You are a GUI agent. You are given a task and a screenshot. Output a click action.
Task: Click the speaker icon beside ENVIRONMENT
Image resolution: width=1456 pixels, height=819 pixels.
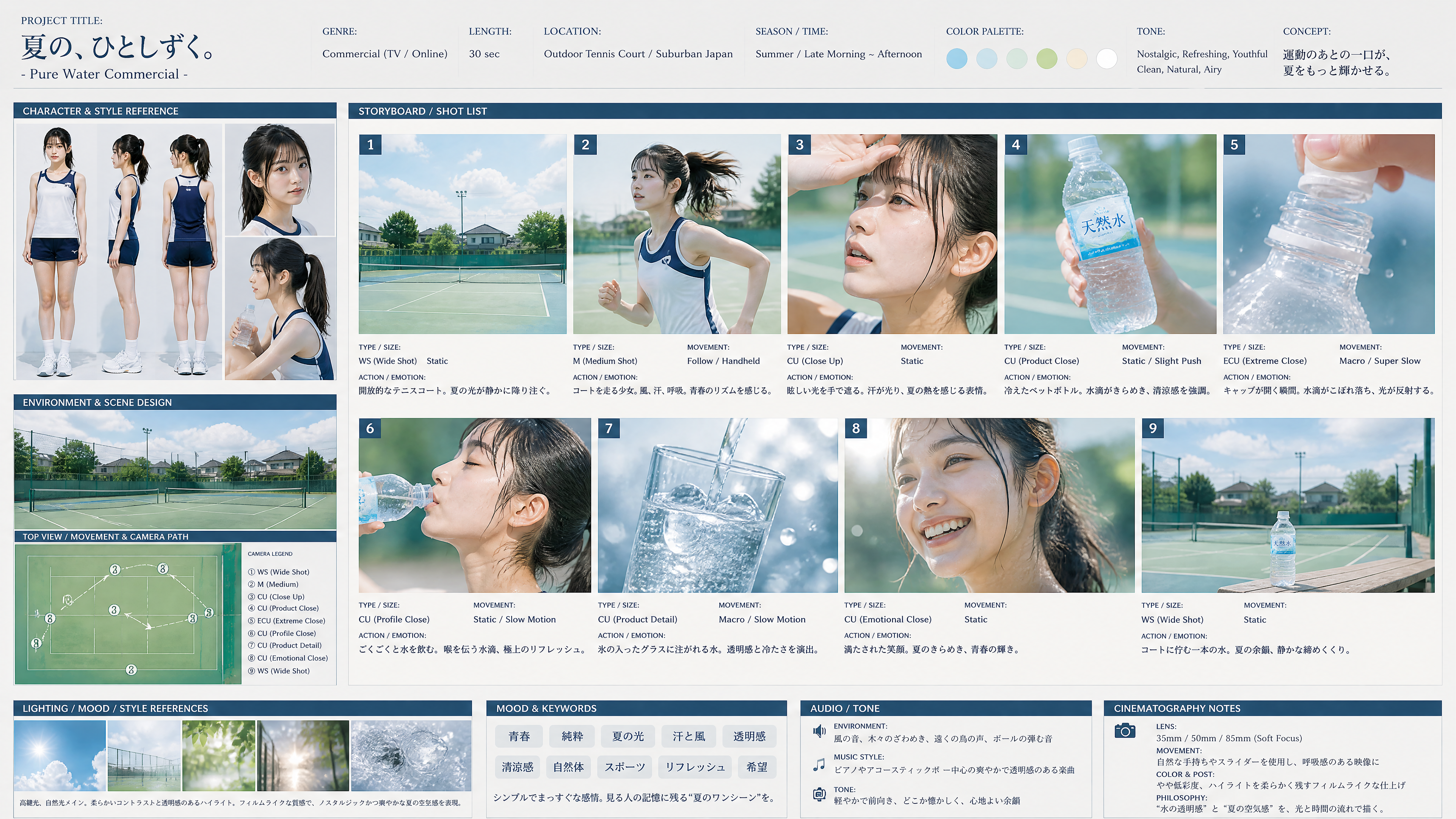[819, 731]
